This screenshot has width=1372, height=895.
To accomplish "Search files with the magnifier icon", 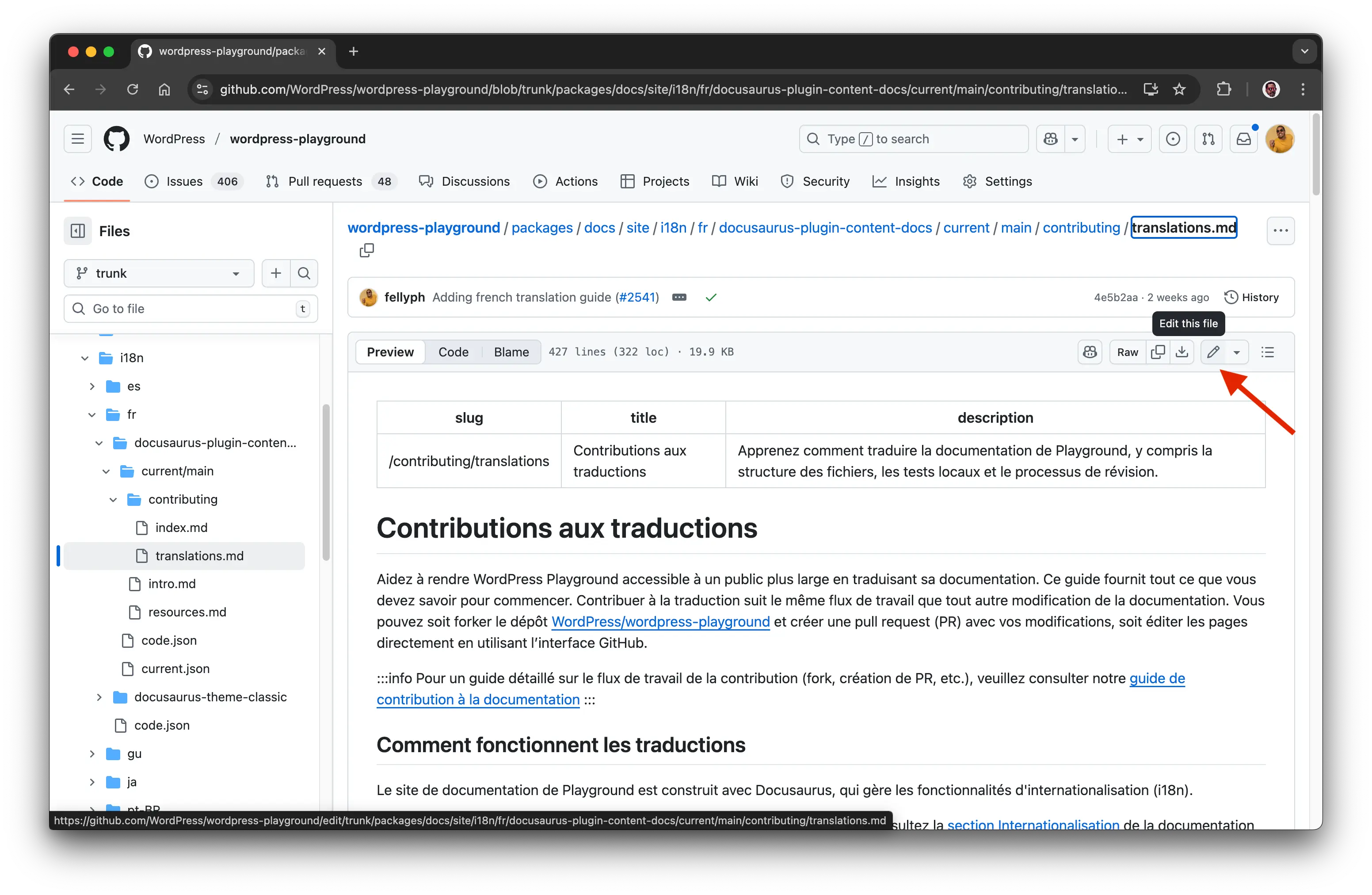I will click(x=304, y=273).
